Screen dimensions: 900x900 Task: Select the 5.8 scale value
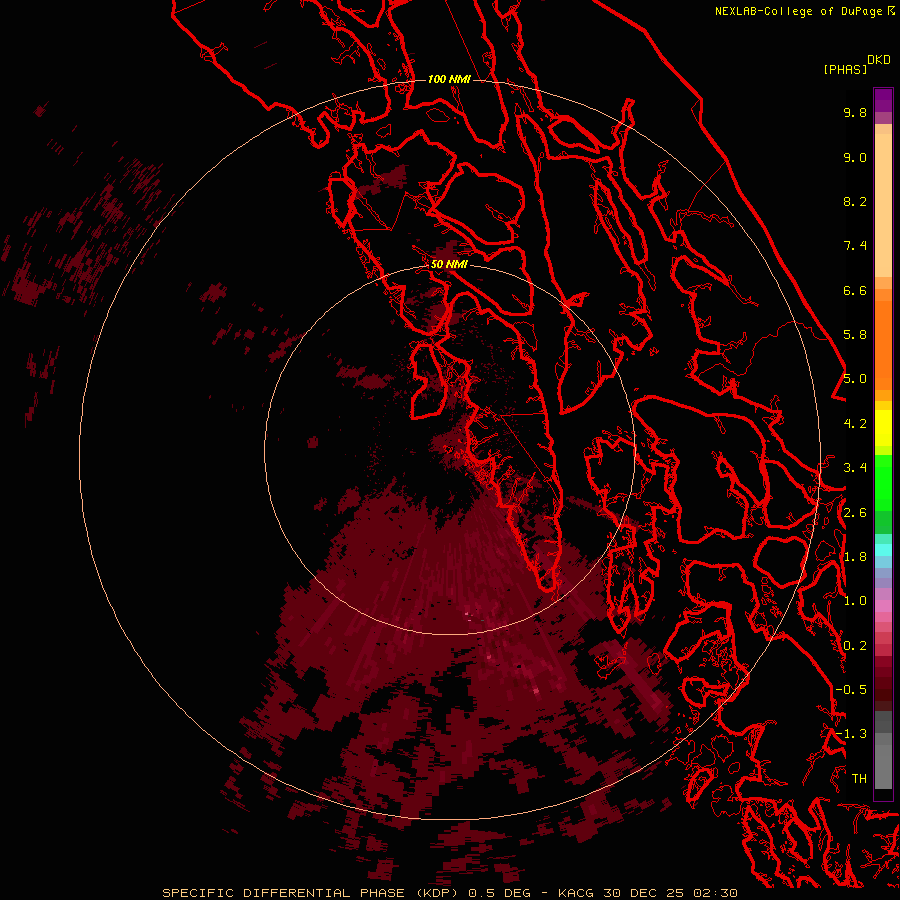[855, 335]
